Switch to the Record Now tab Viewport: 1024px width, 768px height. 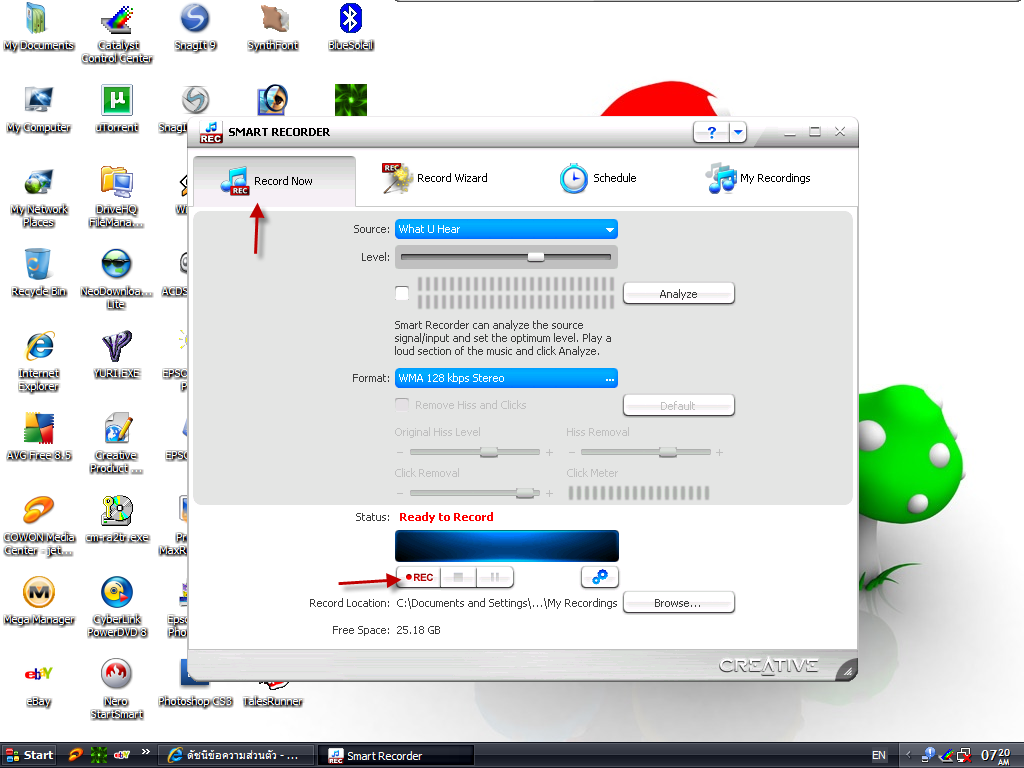click(x=274, y=181)
